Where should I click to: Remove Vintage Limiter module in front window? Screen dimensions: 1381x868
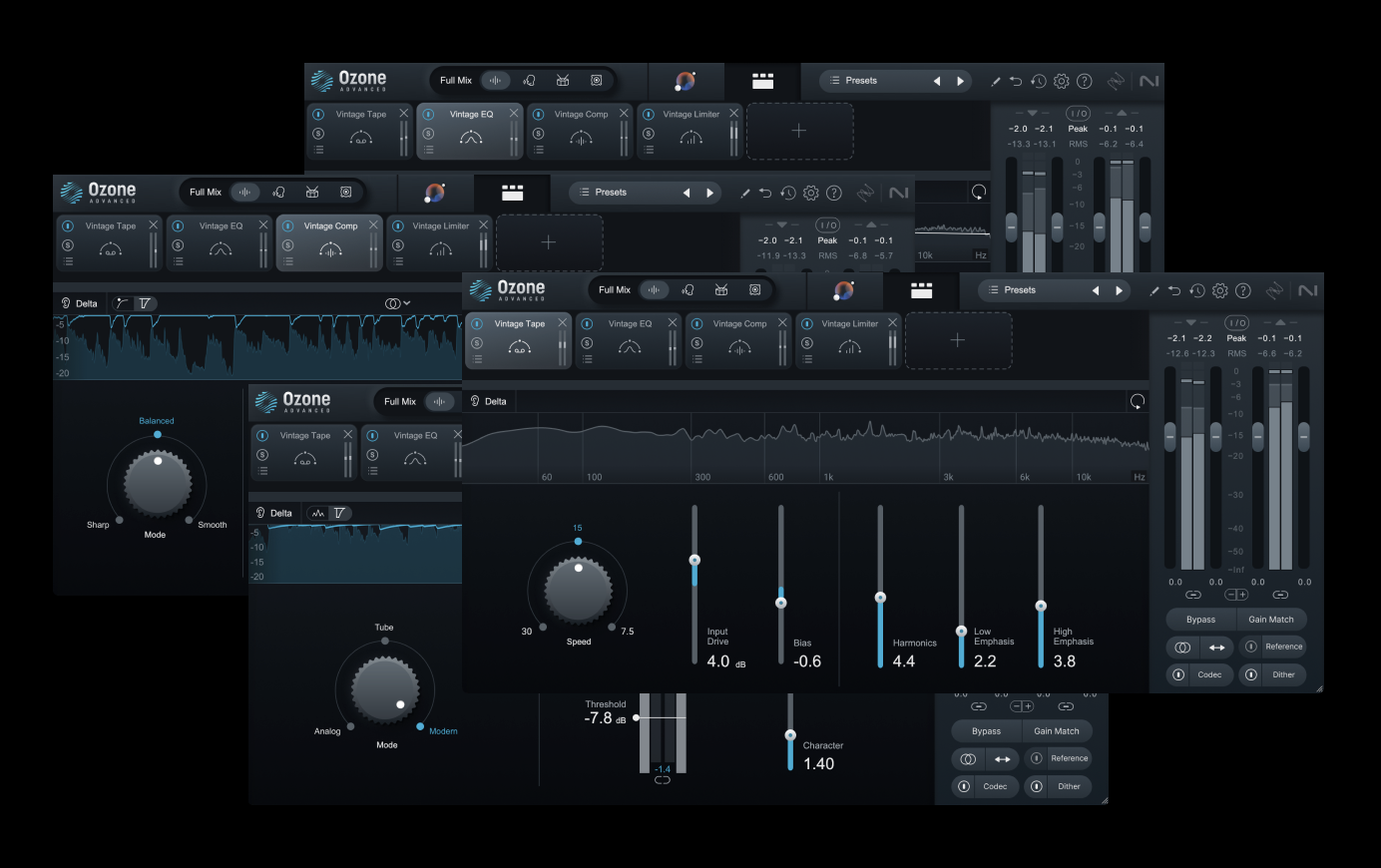pos(892,322)
